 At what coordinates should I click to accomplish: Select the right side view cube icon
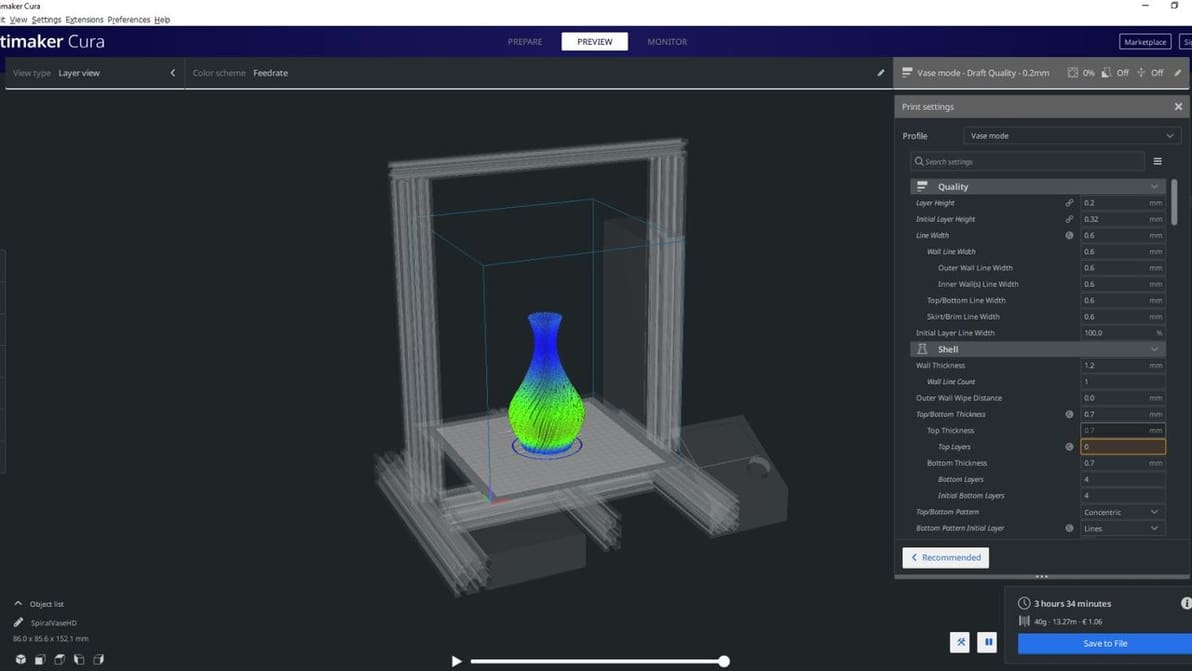(x=98, y=660)
